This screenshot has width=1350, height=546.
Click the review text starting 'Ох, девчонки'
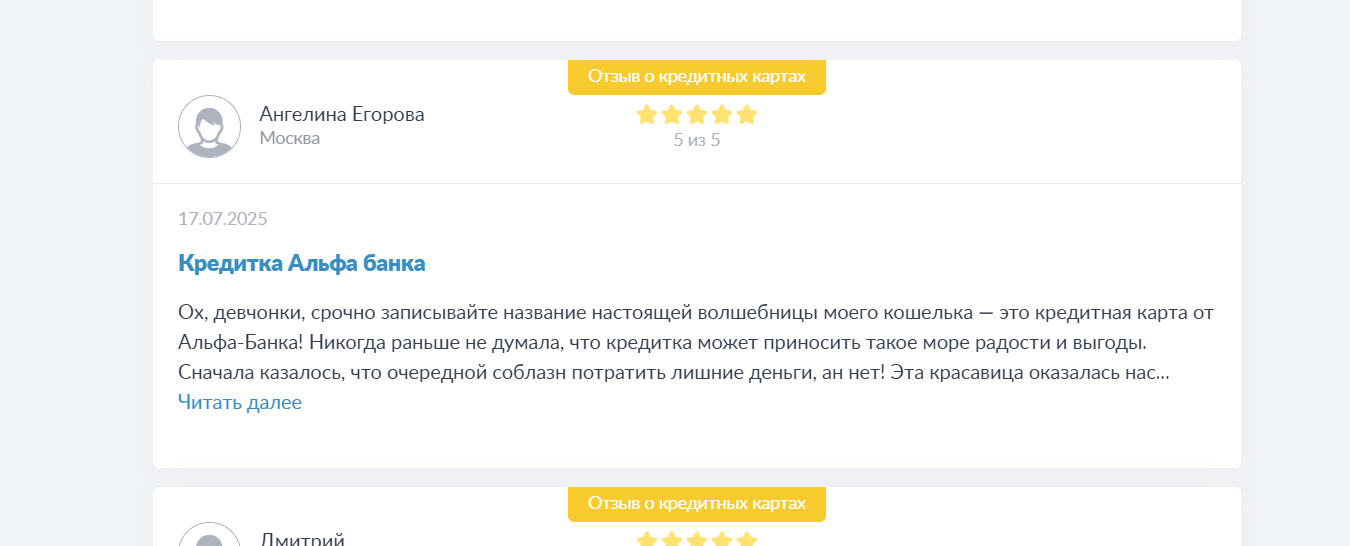point(696,342)
